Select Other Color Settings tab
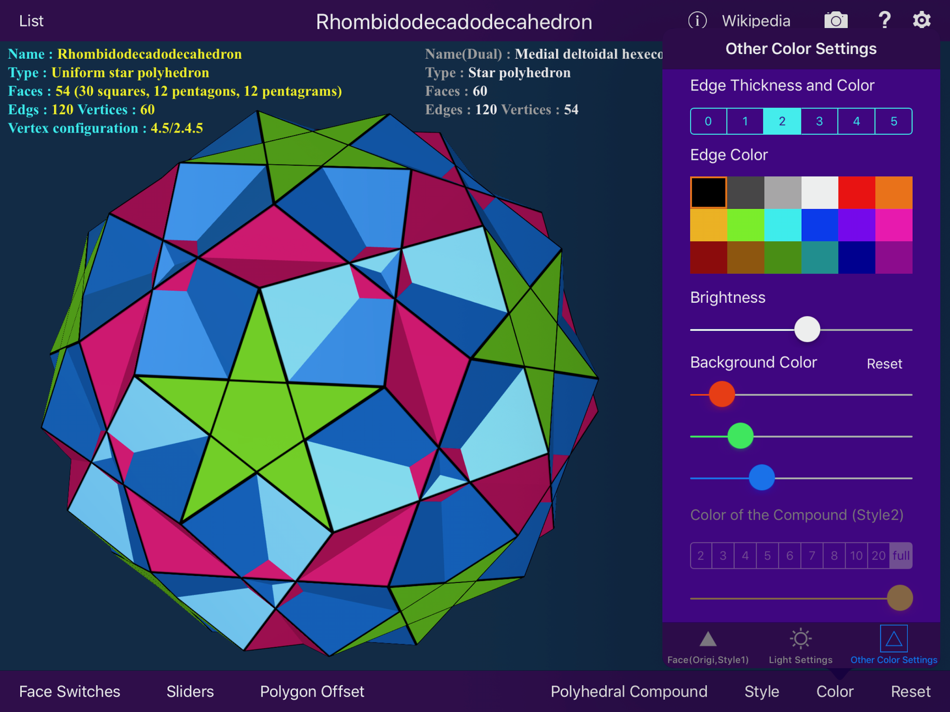The image size is (950, 712). click(x=894, y=646)
